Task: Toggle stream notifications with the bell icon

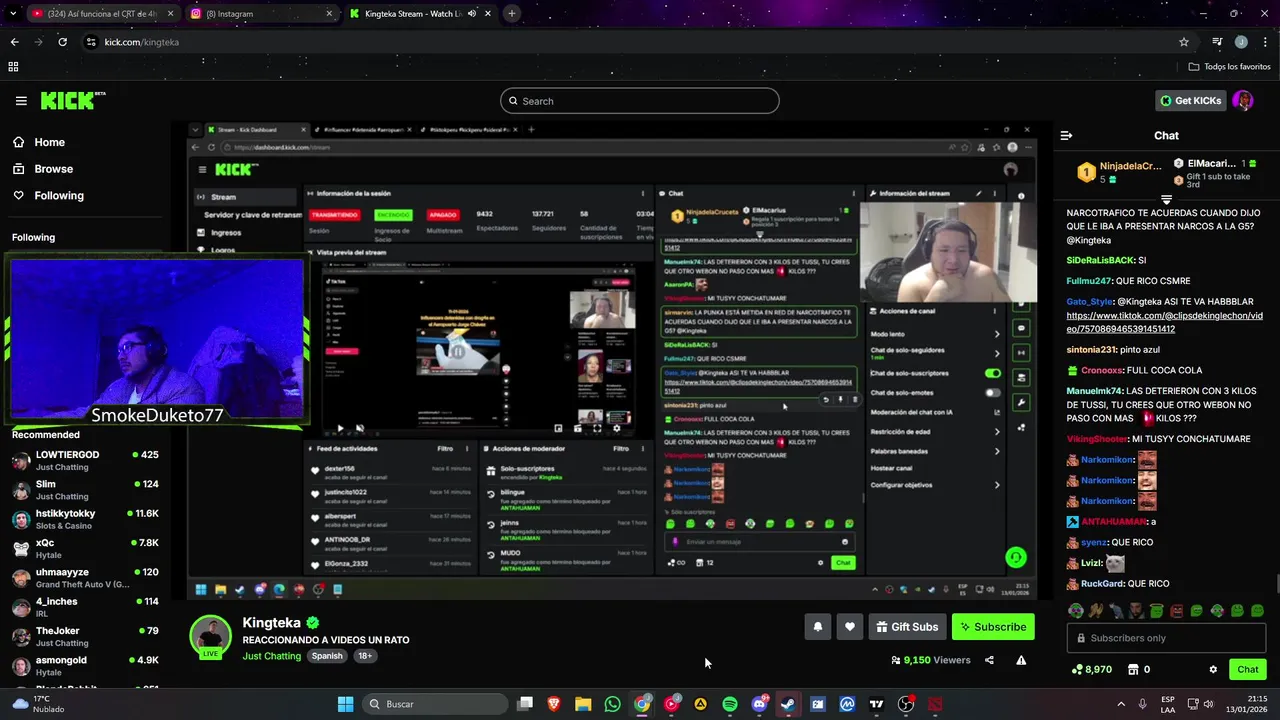Action: (x=817, y=627)
